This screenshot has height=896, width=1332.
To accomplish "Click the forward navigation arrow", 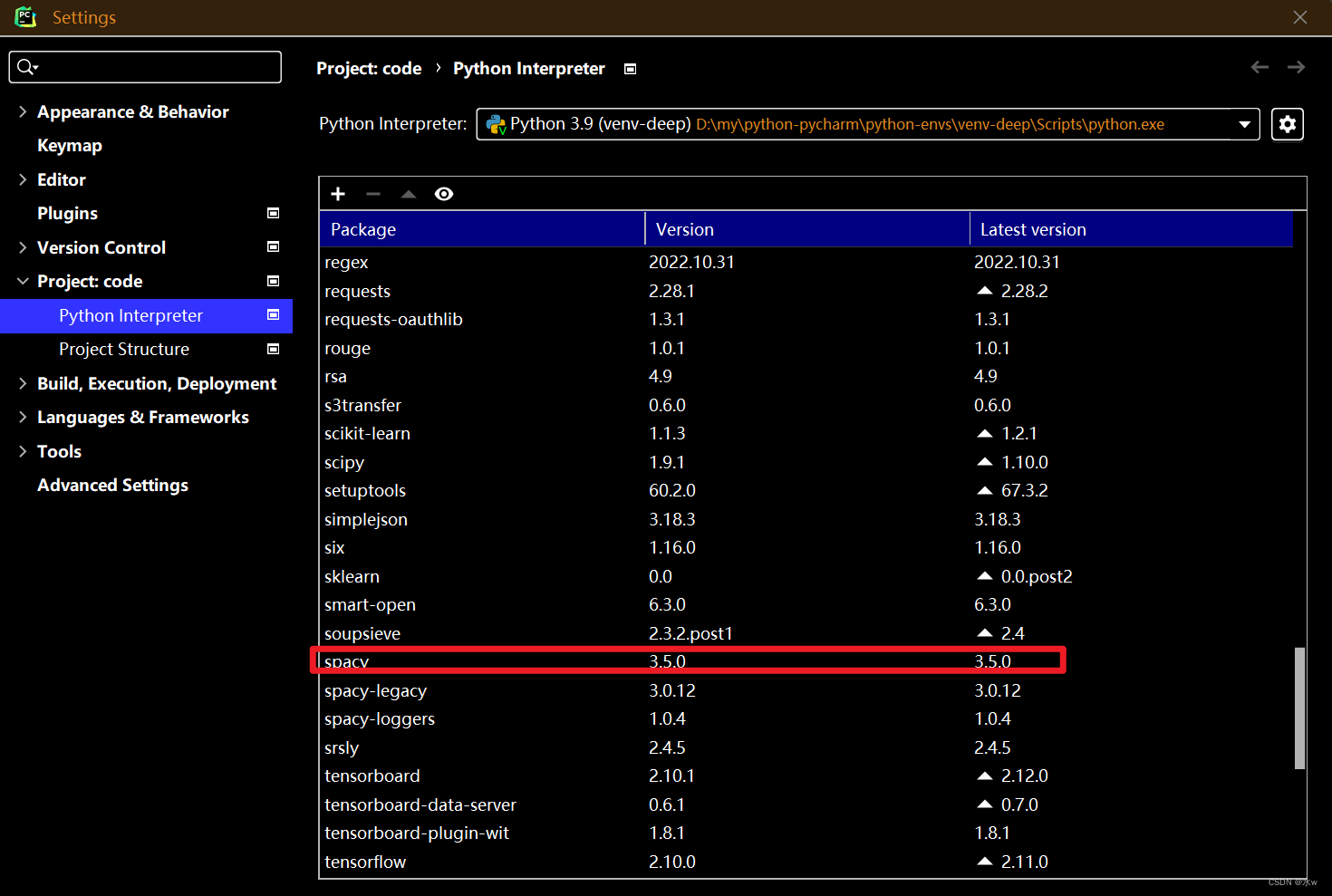I will 1296,67.
